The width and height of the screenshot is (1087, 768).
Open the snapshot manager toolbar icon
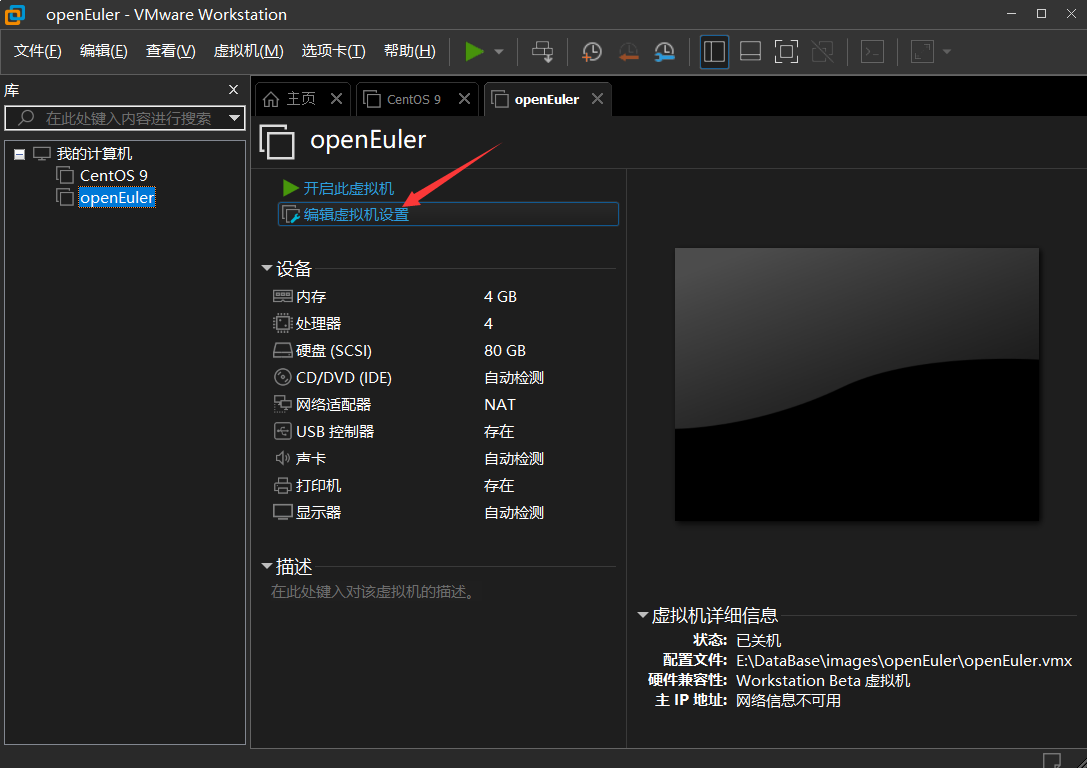pyautogui.click(x=664, y=51)
